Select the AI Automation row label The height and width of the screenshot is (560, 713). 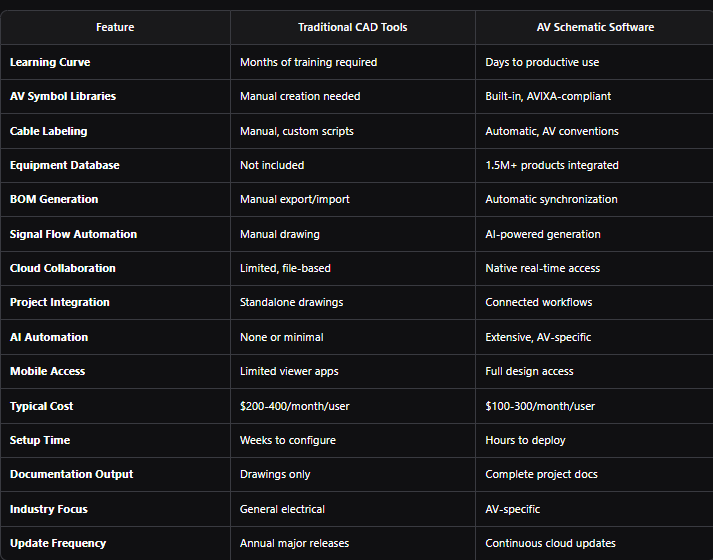(49, 337)
